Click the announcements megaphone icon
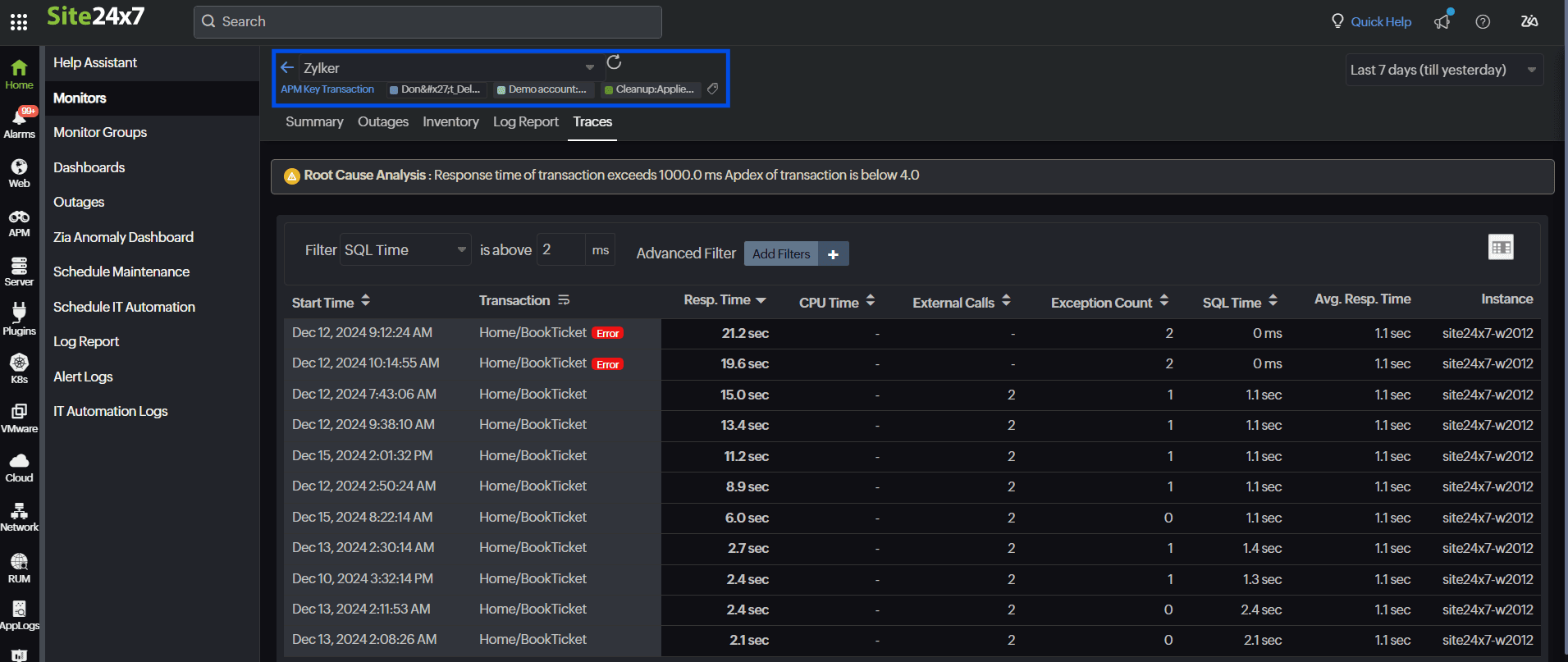 1442,21
